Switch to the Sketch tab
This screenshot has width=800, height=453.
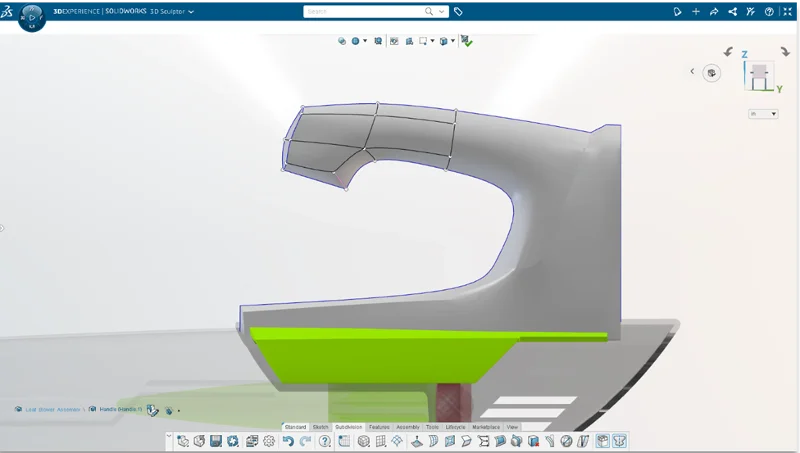[321, 427]
